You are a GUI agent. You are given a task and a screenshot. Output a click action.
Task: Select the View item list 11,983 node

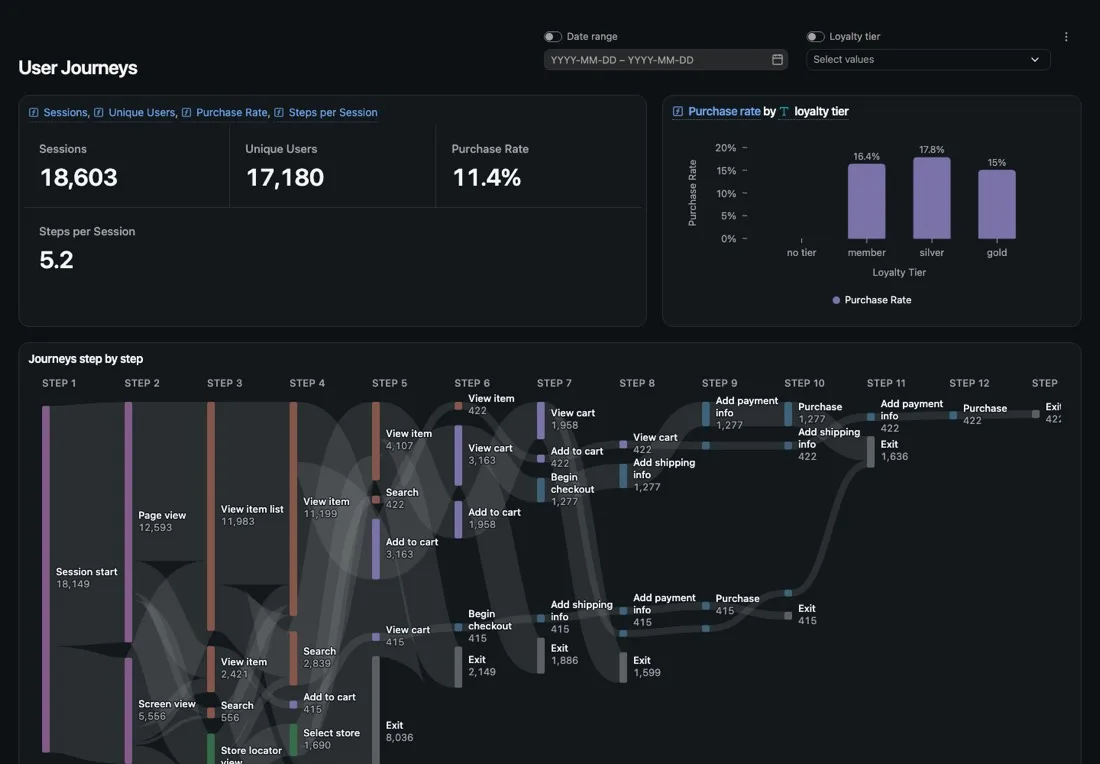pos(211,516)
